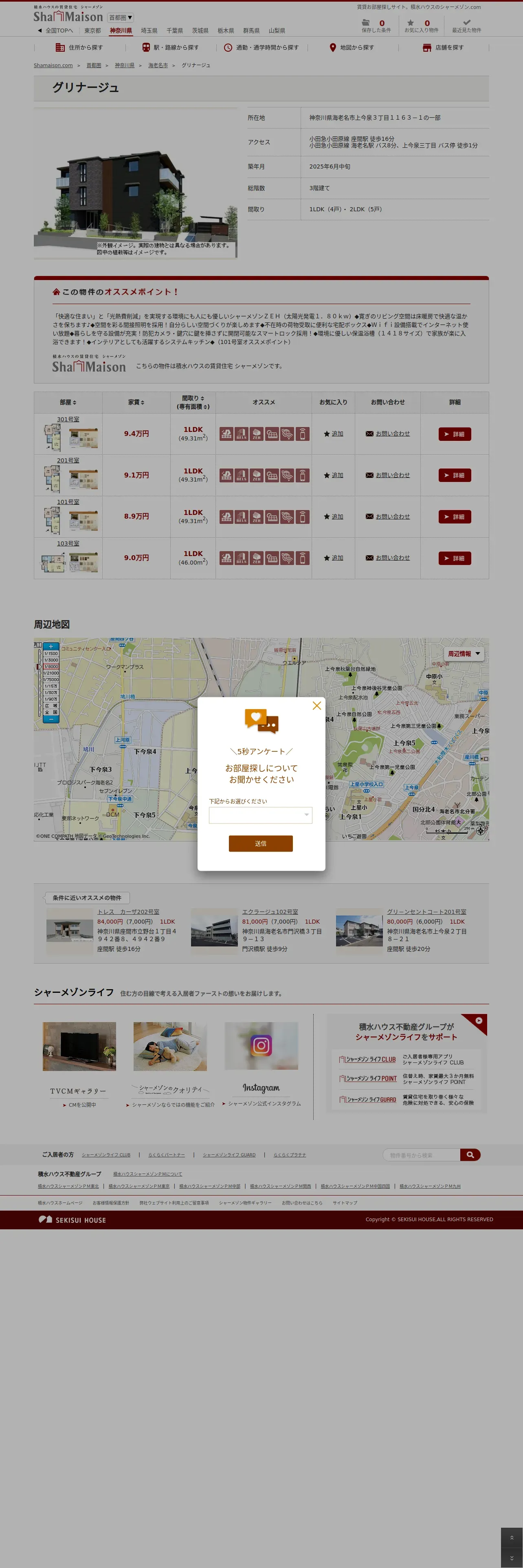
Task: Open recommended listing グリーンセントコート201号室
Action: [427, 912]
